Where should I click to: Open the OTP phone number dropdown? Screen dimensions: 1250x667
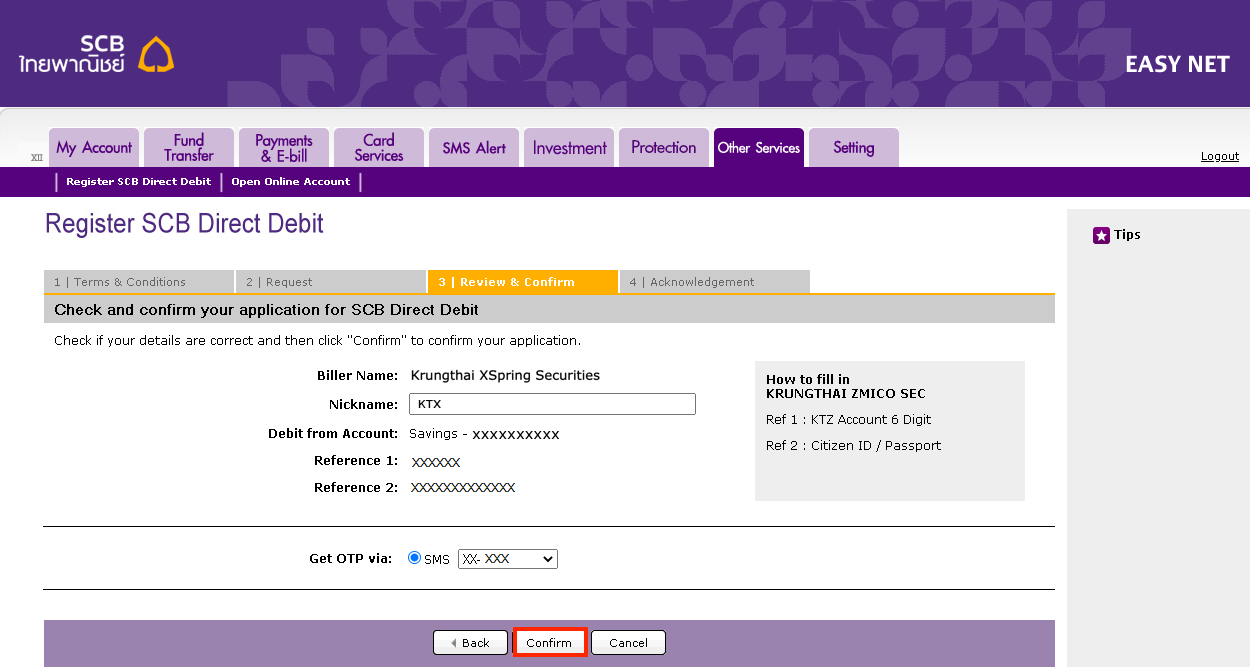[x=507, y=559]
